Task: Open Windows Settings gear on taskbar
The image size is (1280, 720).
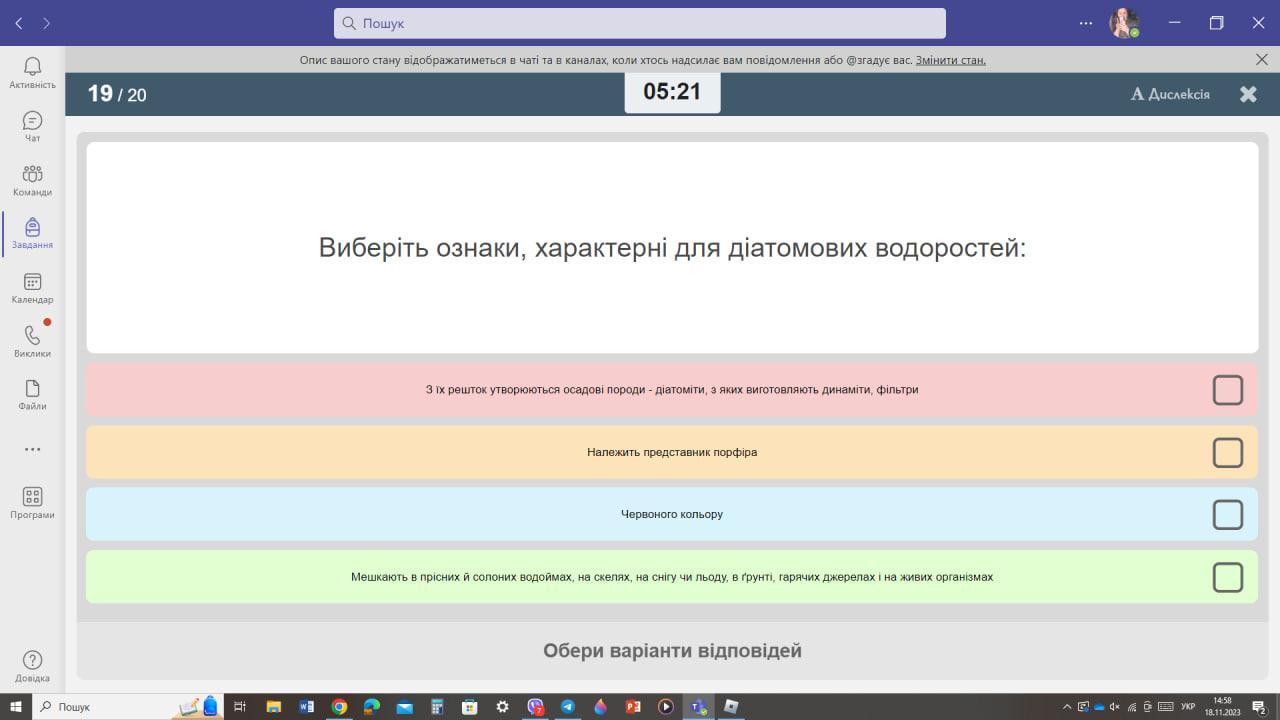Action: tap(502, 707)
